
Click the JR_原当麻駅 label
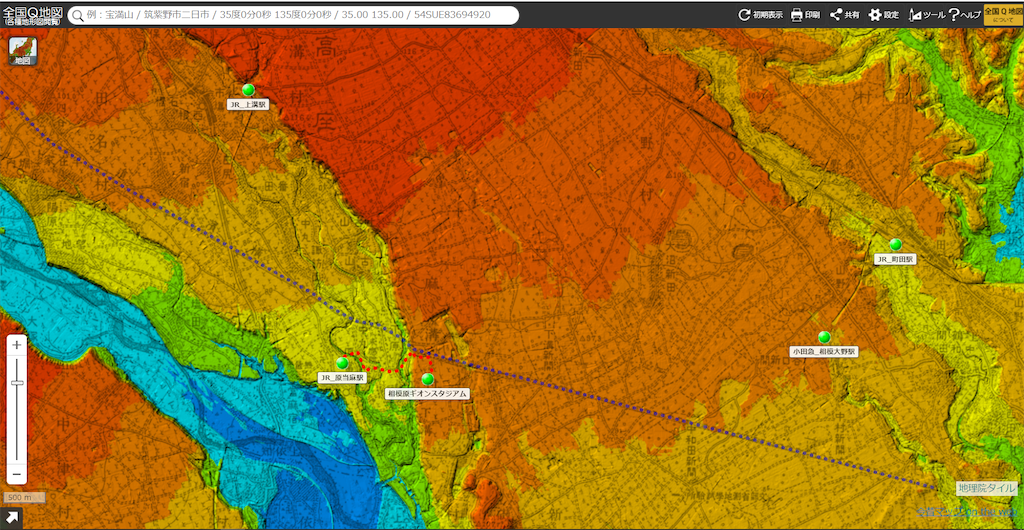coord(342,377)
